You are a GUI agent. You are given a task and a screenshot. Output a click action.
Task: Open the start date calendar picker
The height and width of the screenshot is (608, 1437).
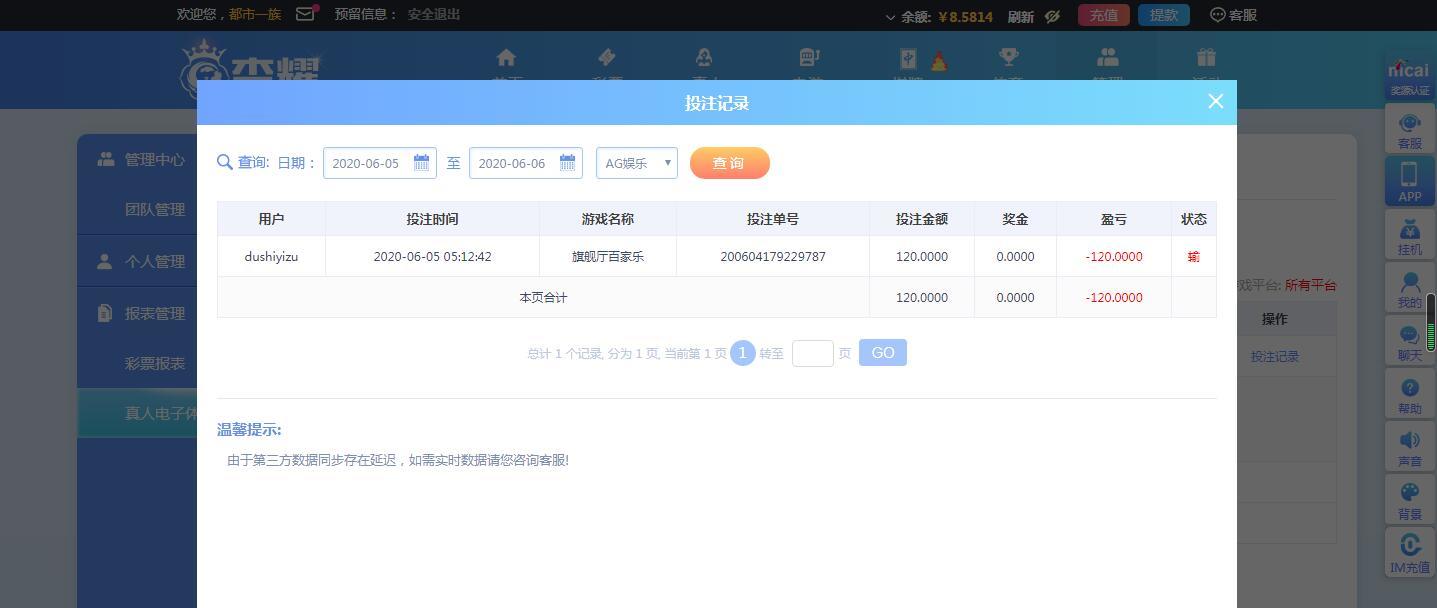(x=421, y=162)
